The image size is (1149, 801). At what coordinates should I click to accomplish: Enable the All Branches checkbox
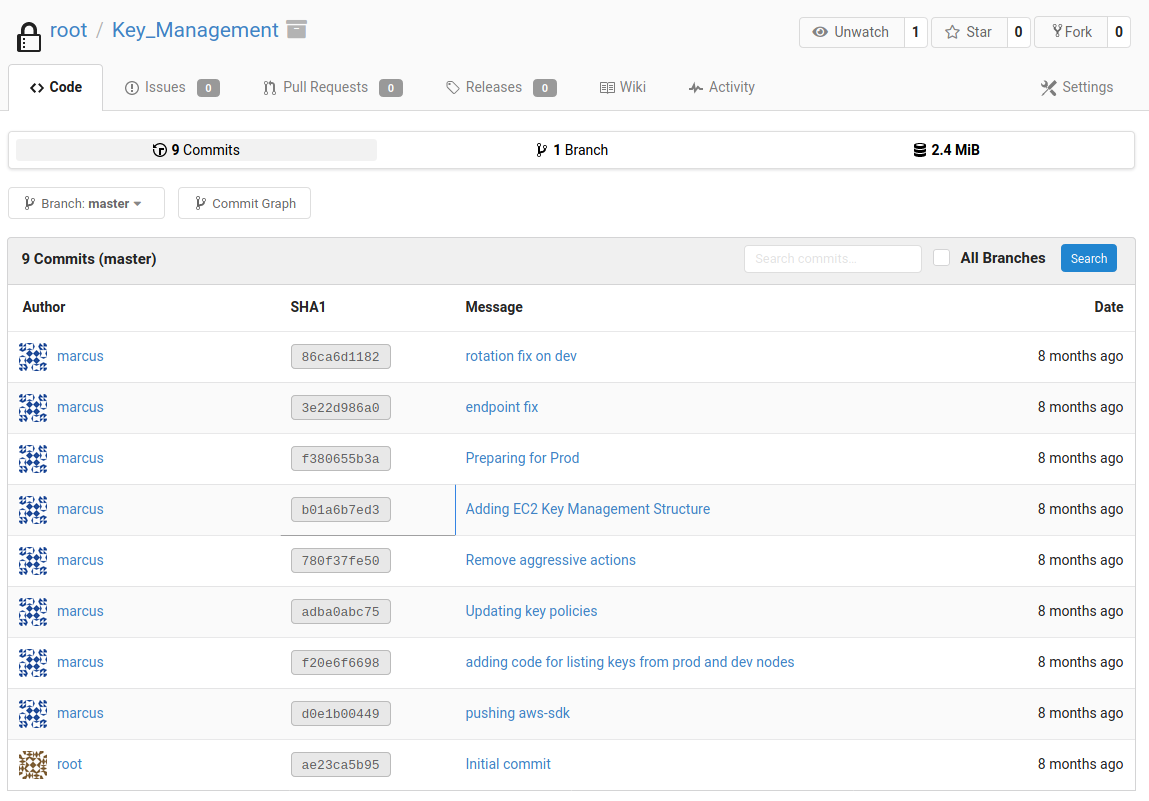(941, 258)
